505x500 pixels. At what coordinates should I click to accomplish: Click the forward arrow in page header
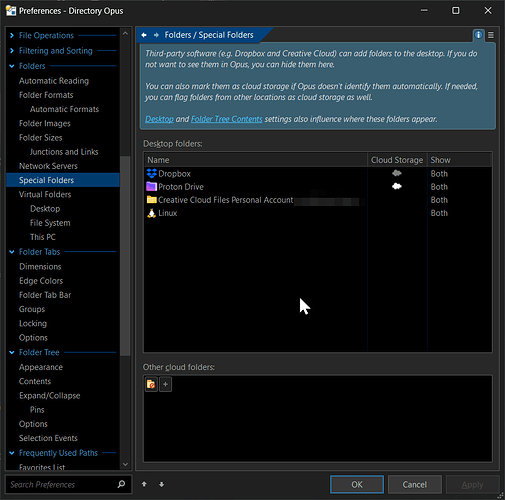tap(156, 35)
